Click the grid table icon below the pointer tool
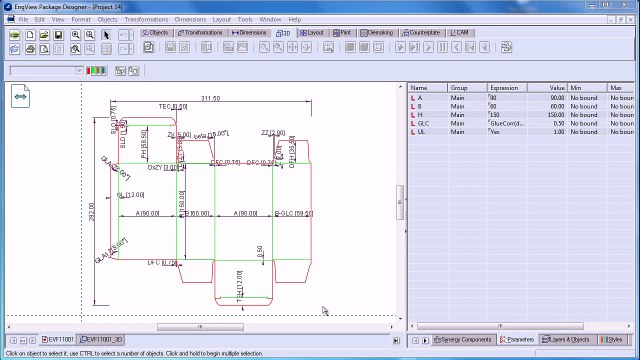Image resolution: width=640 pixels, height=360 pixels. point(106,49)
